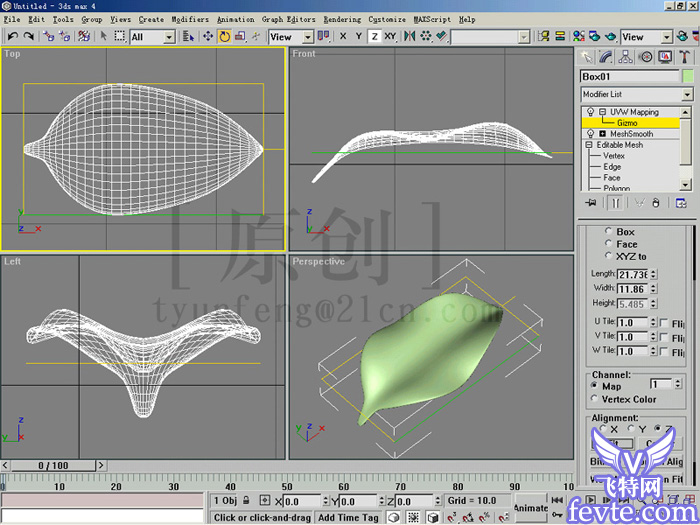700x525 pixels.
Task: Click the Quick Render teapot icon
Action: (611, 36)
